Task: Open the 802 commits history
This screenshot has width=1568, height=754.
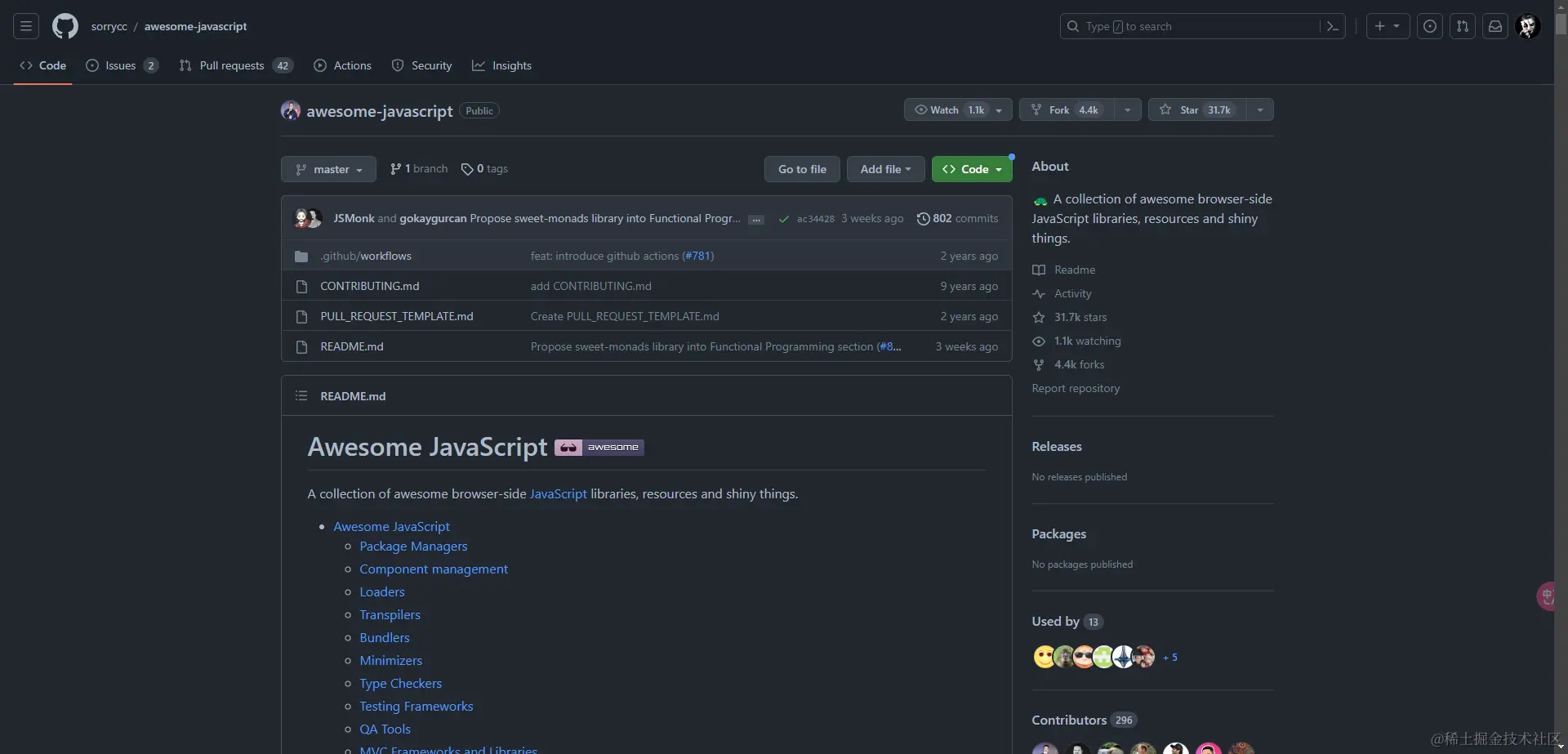Action: [957, 218]
